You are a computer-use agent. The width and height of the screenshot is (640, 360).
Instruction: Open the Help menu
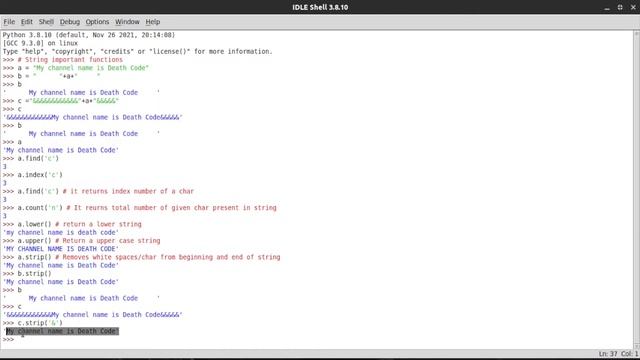tap(153, 22)
